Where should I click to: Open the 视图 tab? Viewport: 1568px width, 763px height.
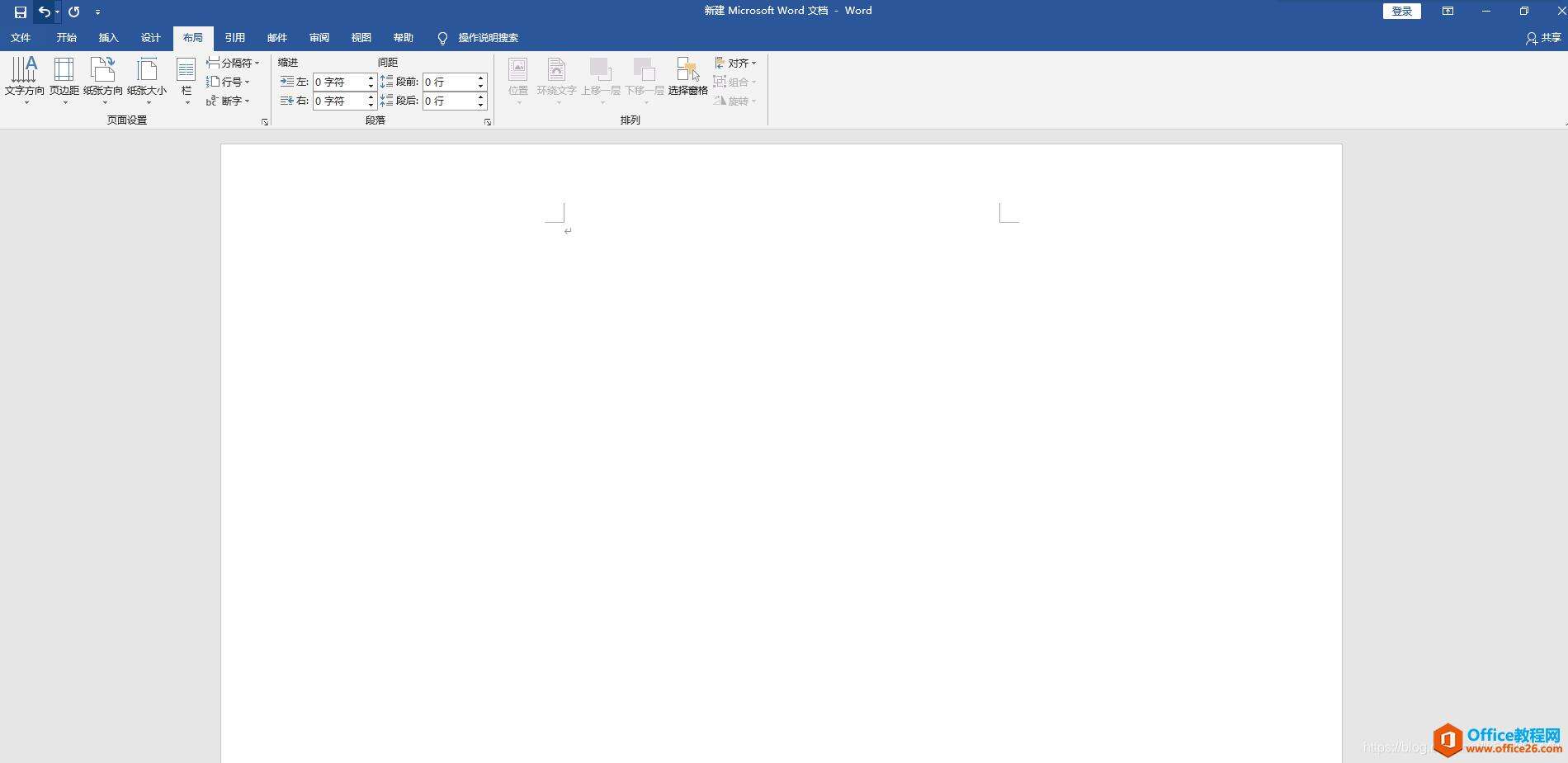pos(361,38)
